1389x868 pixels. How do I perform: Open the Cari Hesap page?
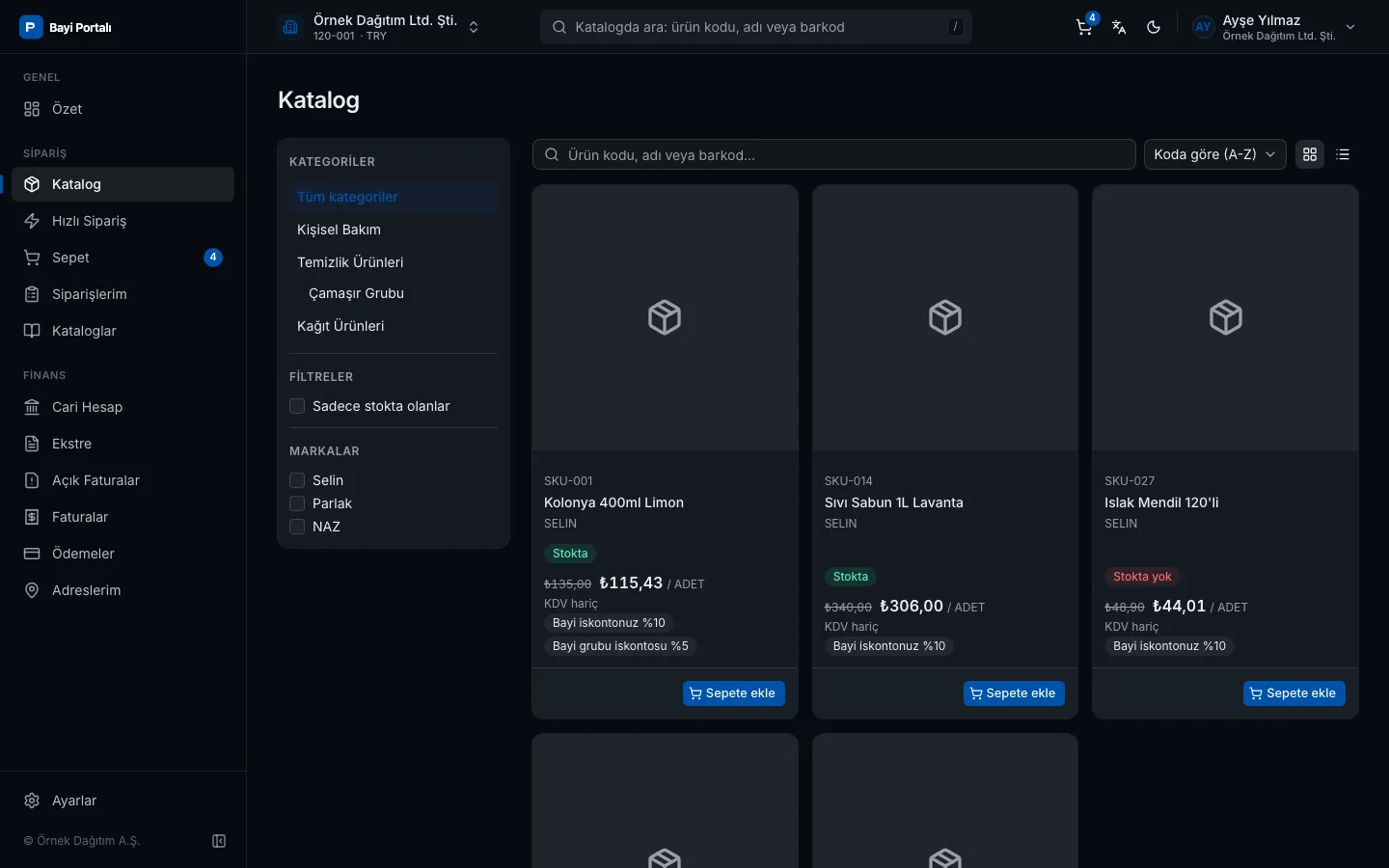click(123, 407)
